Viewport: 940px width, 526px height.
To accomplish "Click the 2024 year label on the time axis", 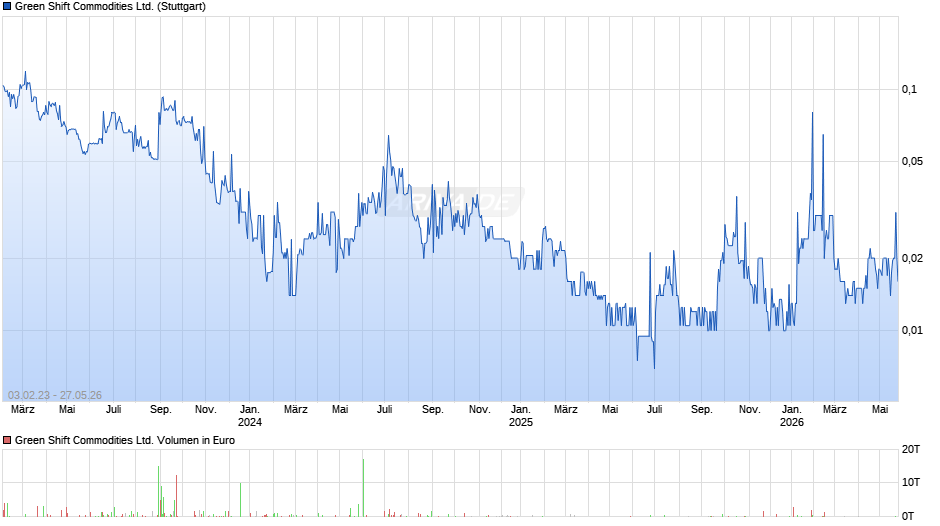I will (249, 422).
